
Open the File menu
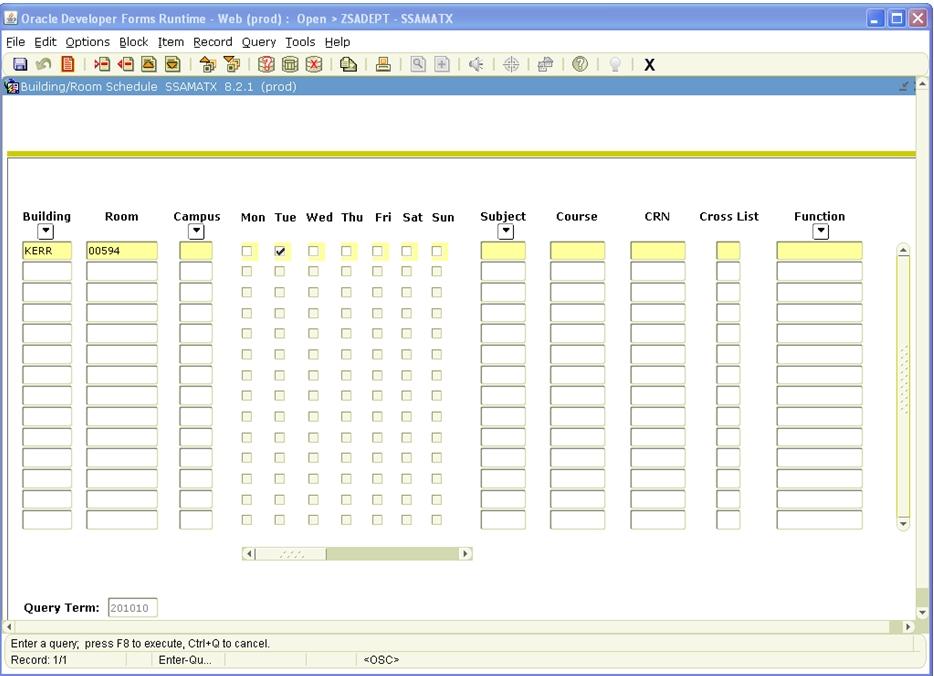click(x=15, y=42)
